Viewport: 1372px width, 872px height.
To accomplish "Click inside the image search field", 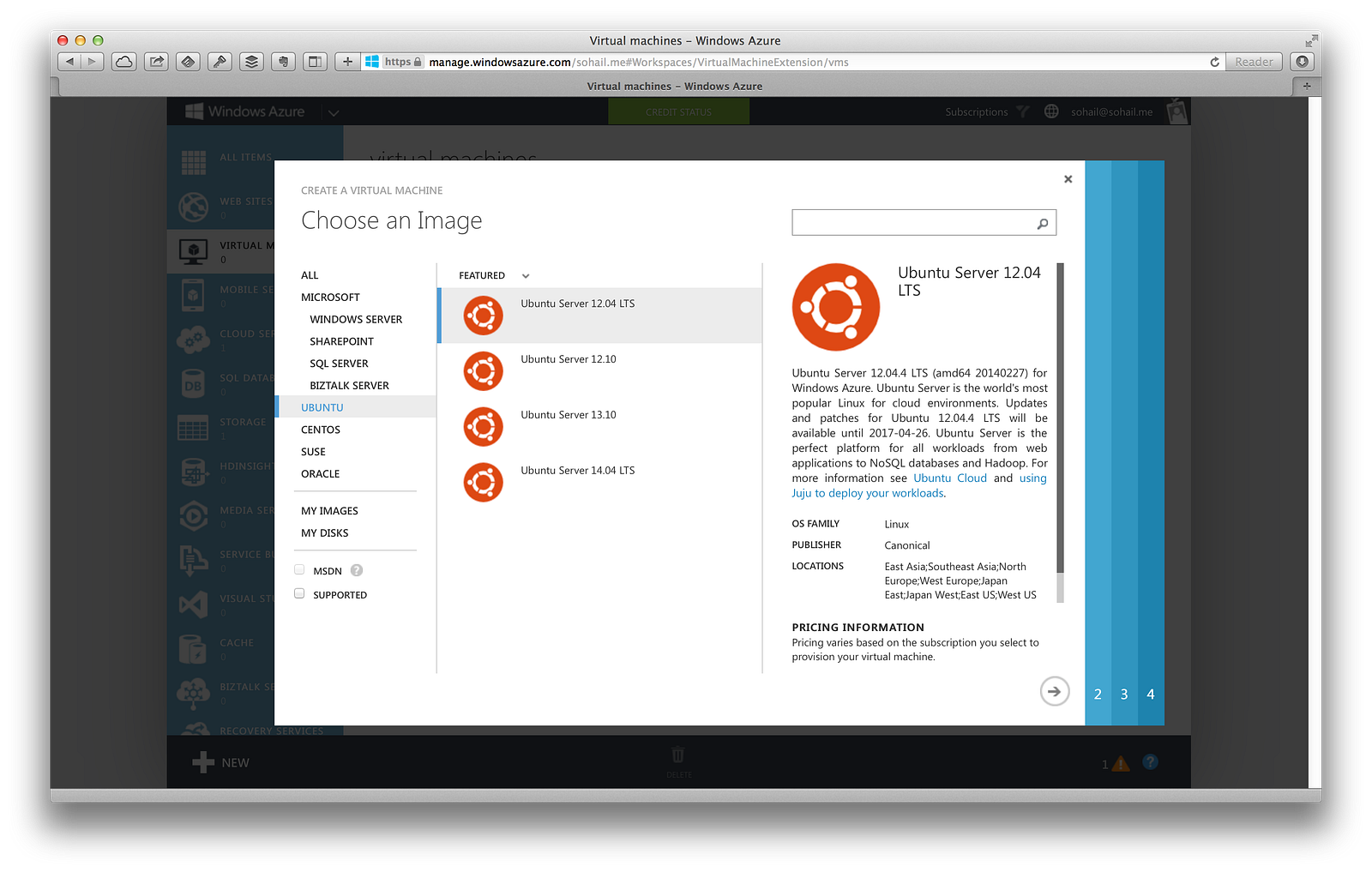I will 912,223.
